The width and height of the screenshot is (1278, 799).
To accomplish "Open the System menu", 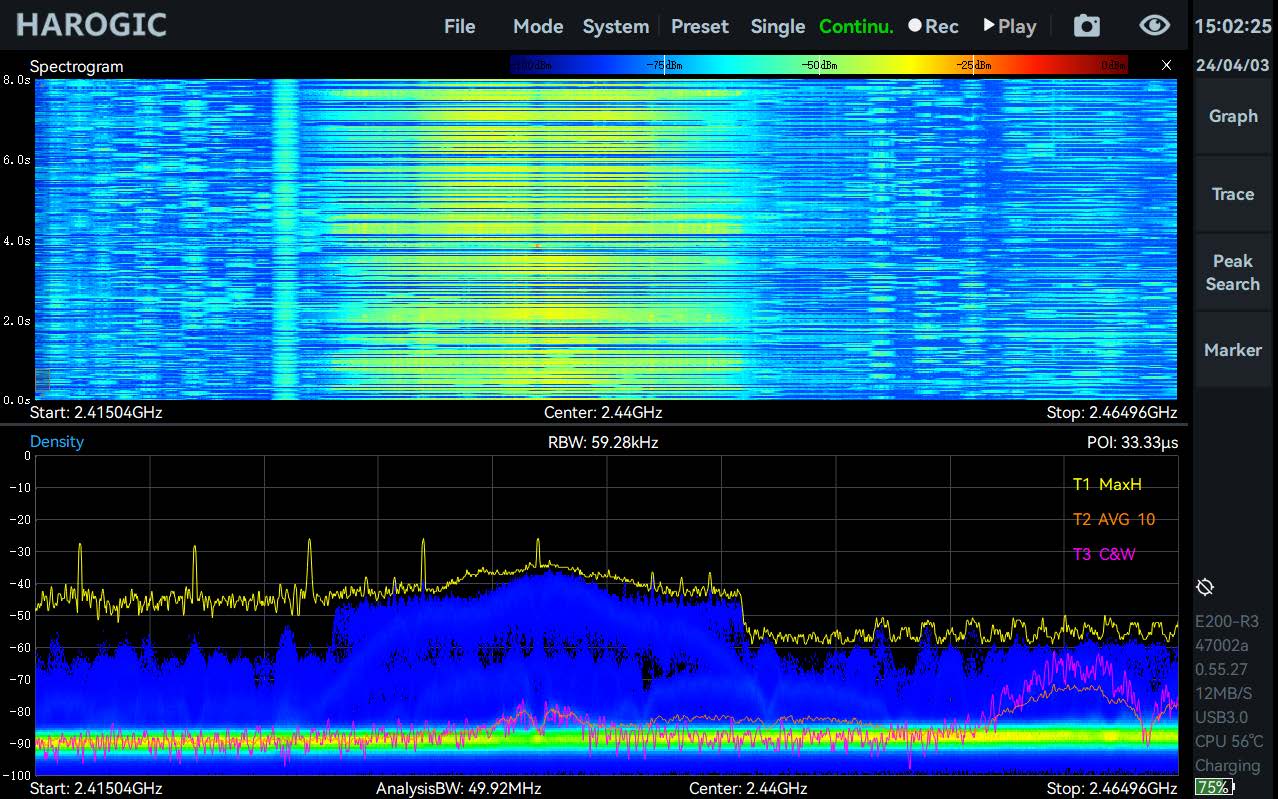I will pos(615,26).
